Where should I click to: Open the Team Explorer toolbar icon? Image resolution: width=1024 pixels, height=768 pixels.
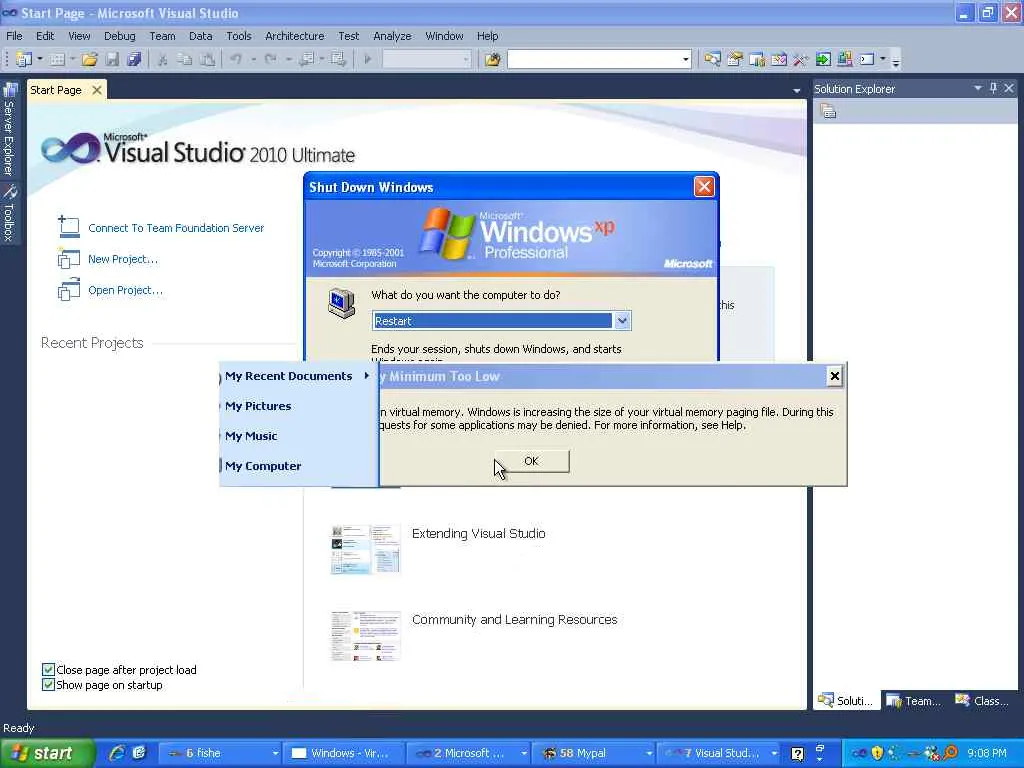pos(757,59)
